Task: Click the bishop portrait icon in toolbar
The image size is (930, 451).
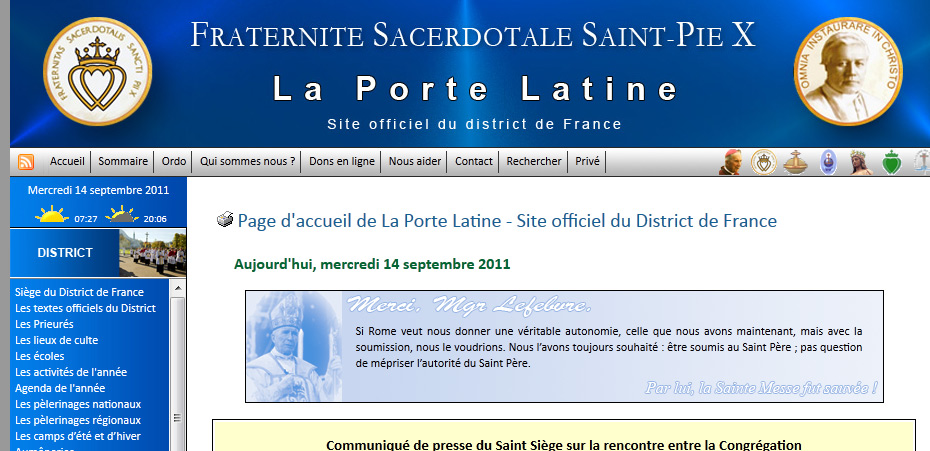Action: click(731, 162)
